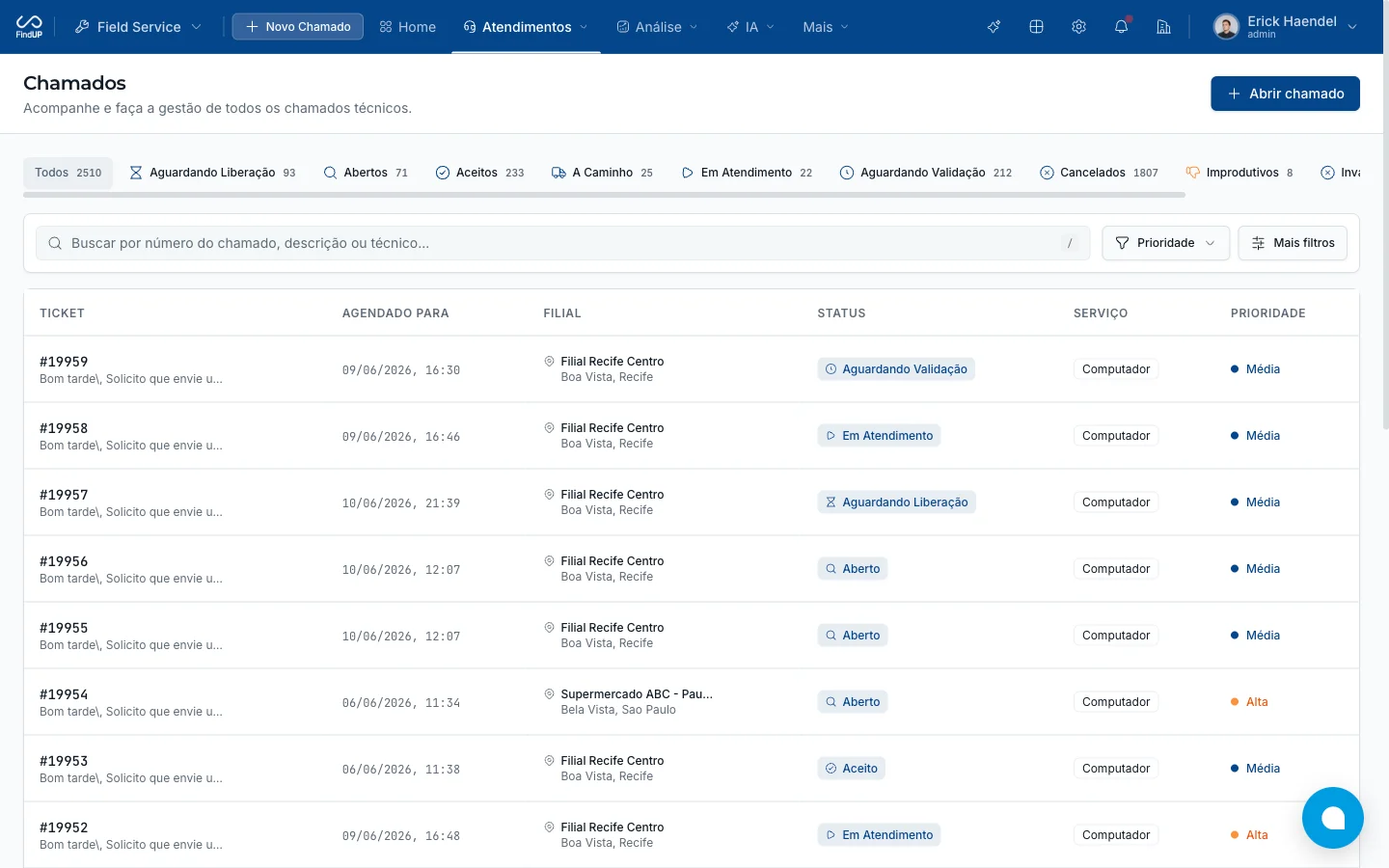Open ticket #19956
The image size is (1389, 868).
[64, 561]
